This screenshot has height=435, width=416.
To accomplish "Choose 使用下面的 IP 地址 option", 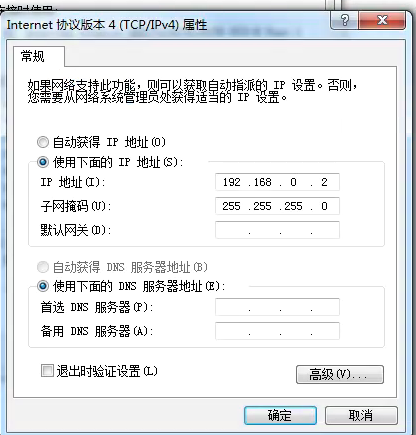I will (43, 162).
